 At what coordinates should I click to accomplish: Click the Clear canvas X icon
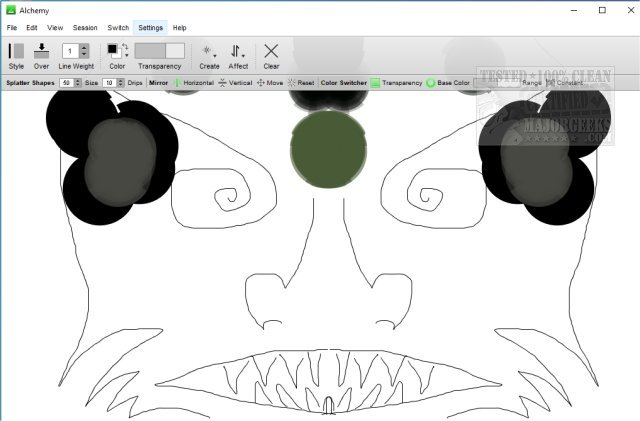coord(271,51)
